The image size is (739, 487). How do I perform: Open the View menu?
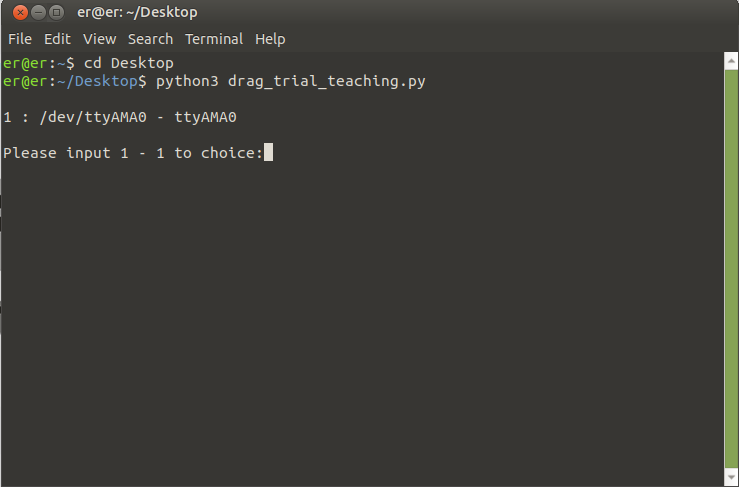coord(99,39)
